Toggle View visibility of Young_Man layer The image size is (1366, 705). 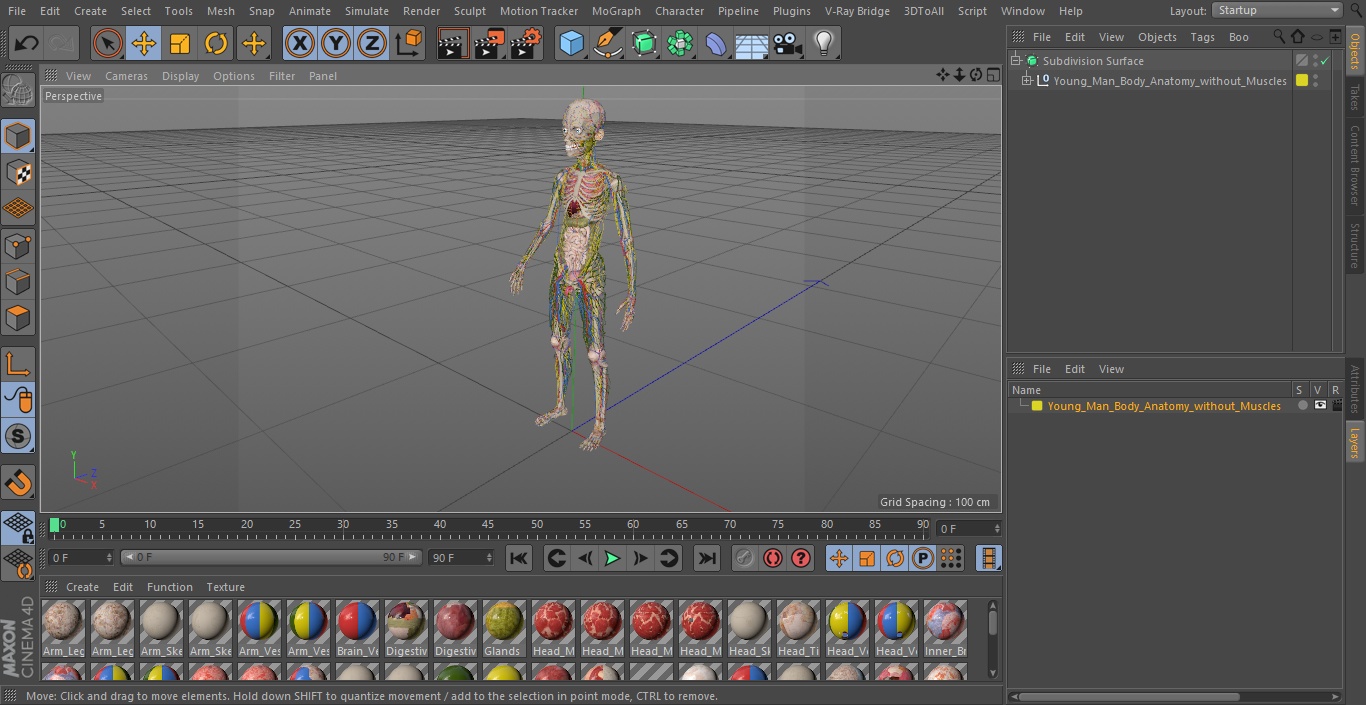1320,406
